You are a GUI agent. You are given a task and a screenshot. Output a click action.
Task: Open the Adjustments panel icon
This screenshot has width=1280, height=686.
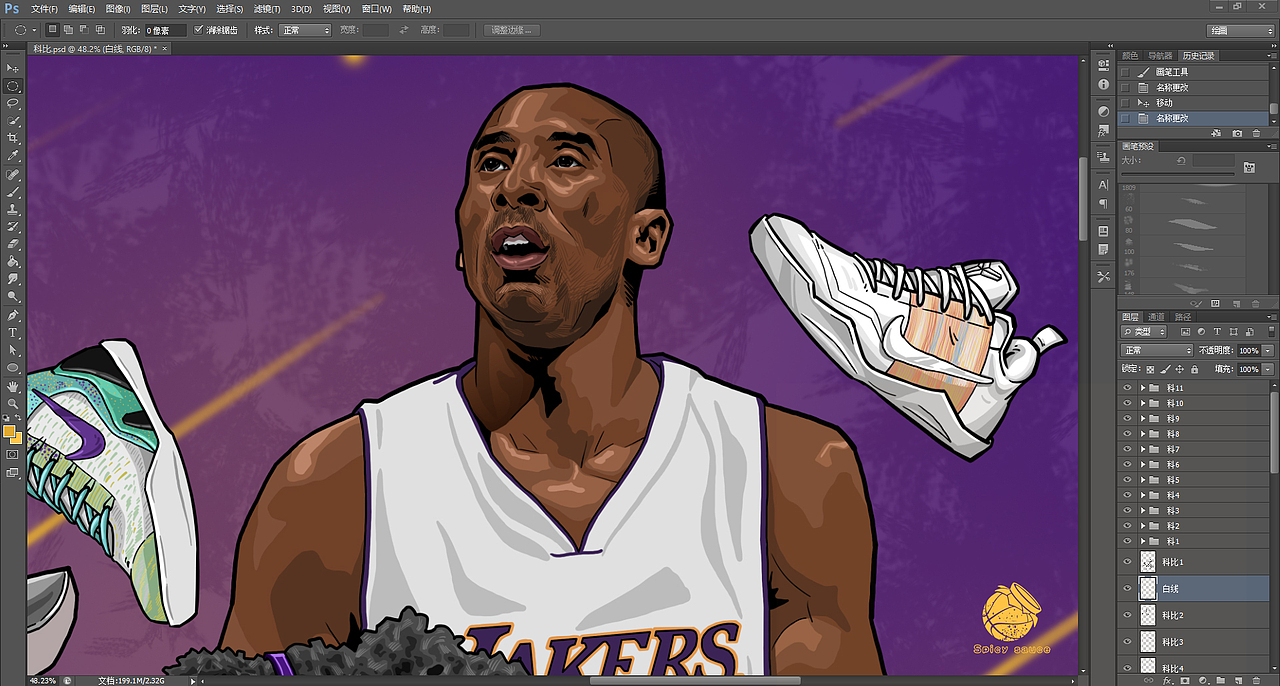[x=1103, y=111]
